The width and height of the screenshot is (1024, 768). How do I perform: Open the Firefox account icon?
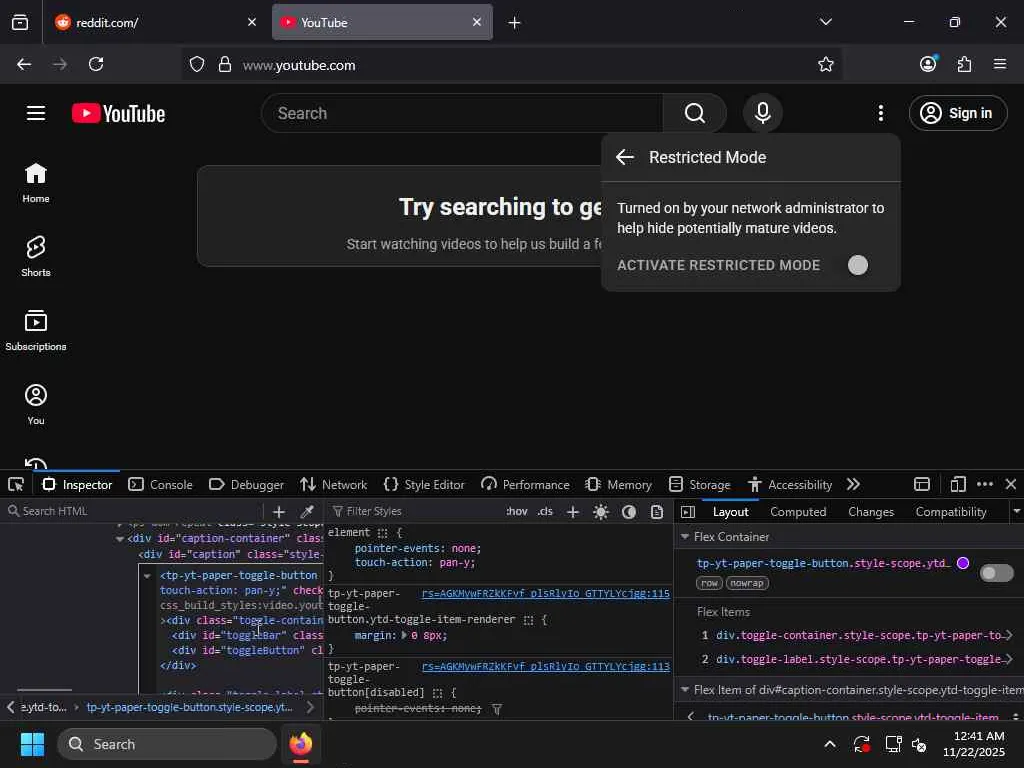click(928, 63)
